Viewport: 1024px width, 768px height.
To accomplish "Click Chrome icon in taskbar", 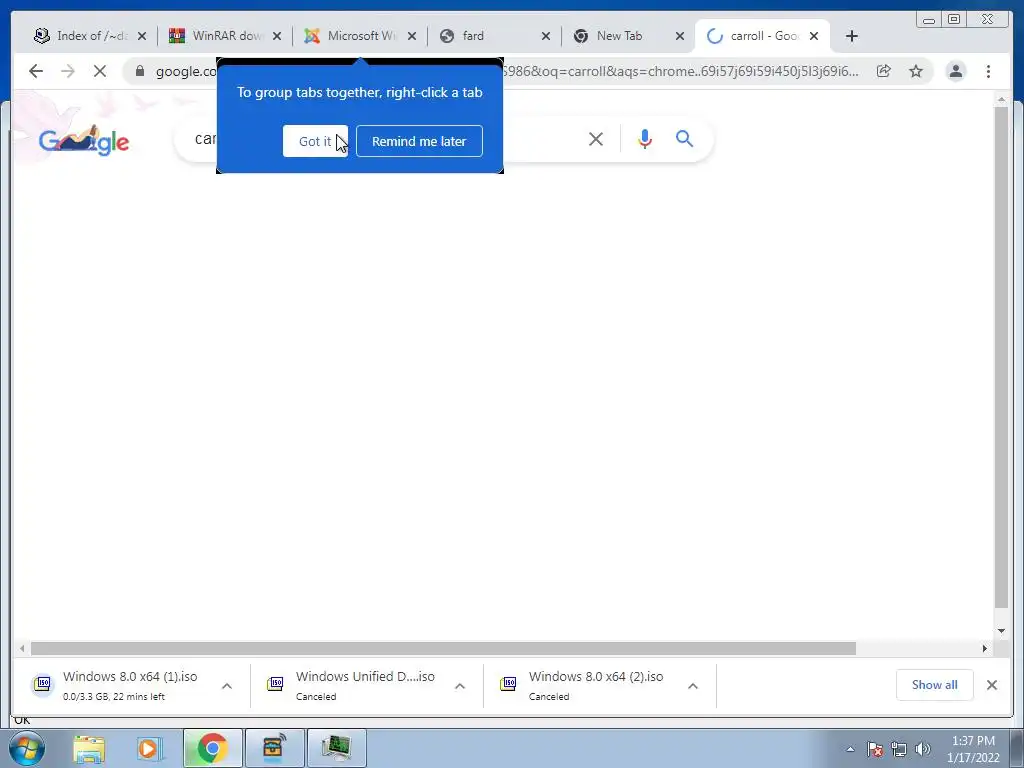I will pyautogui.click(x=212, y=748).
